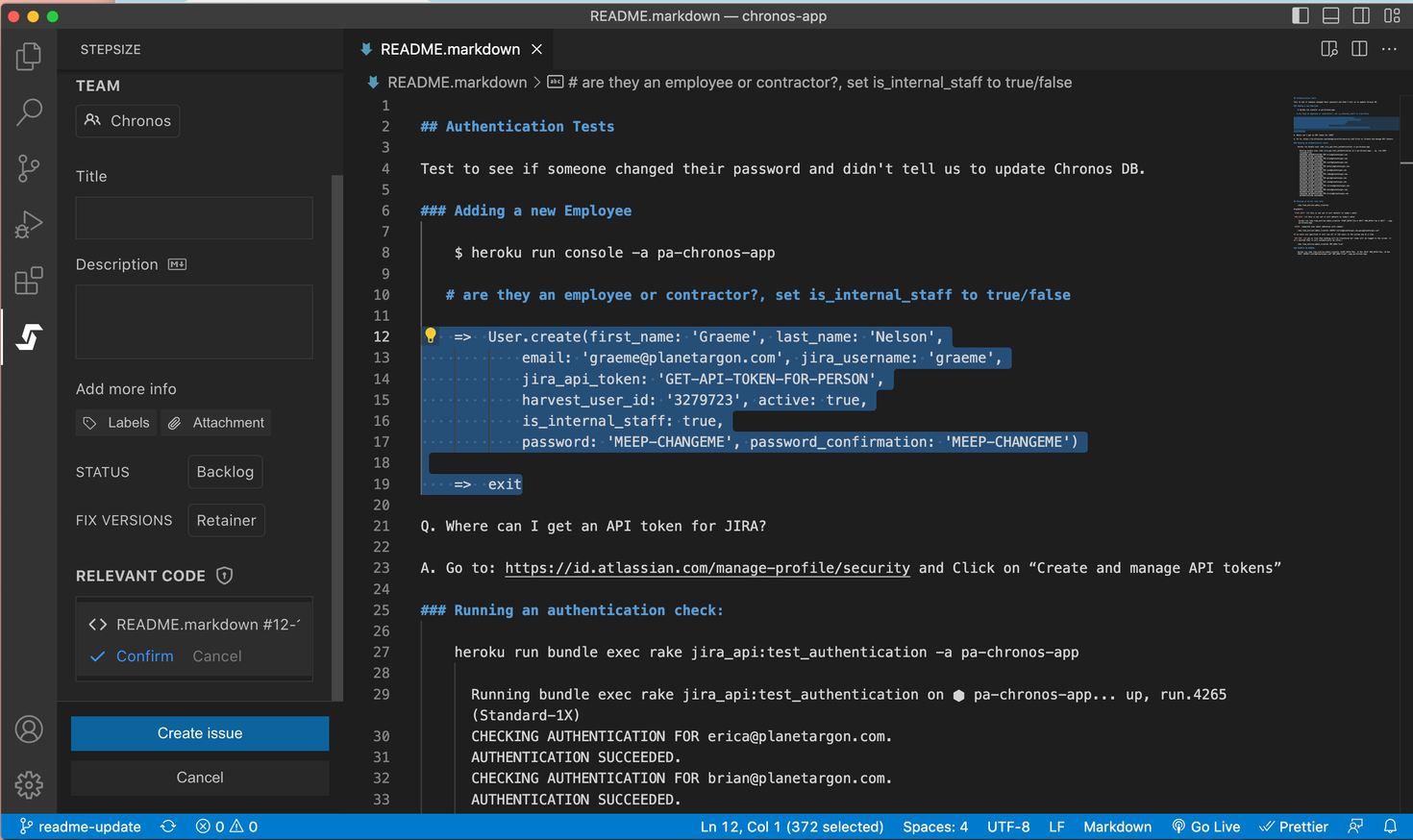Click the Description text area
Screen dimensions: 1413x840
(x=194, y=322)
